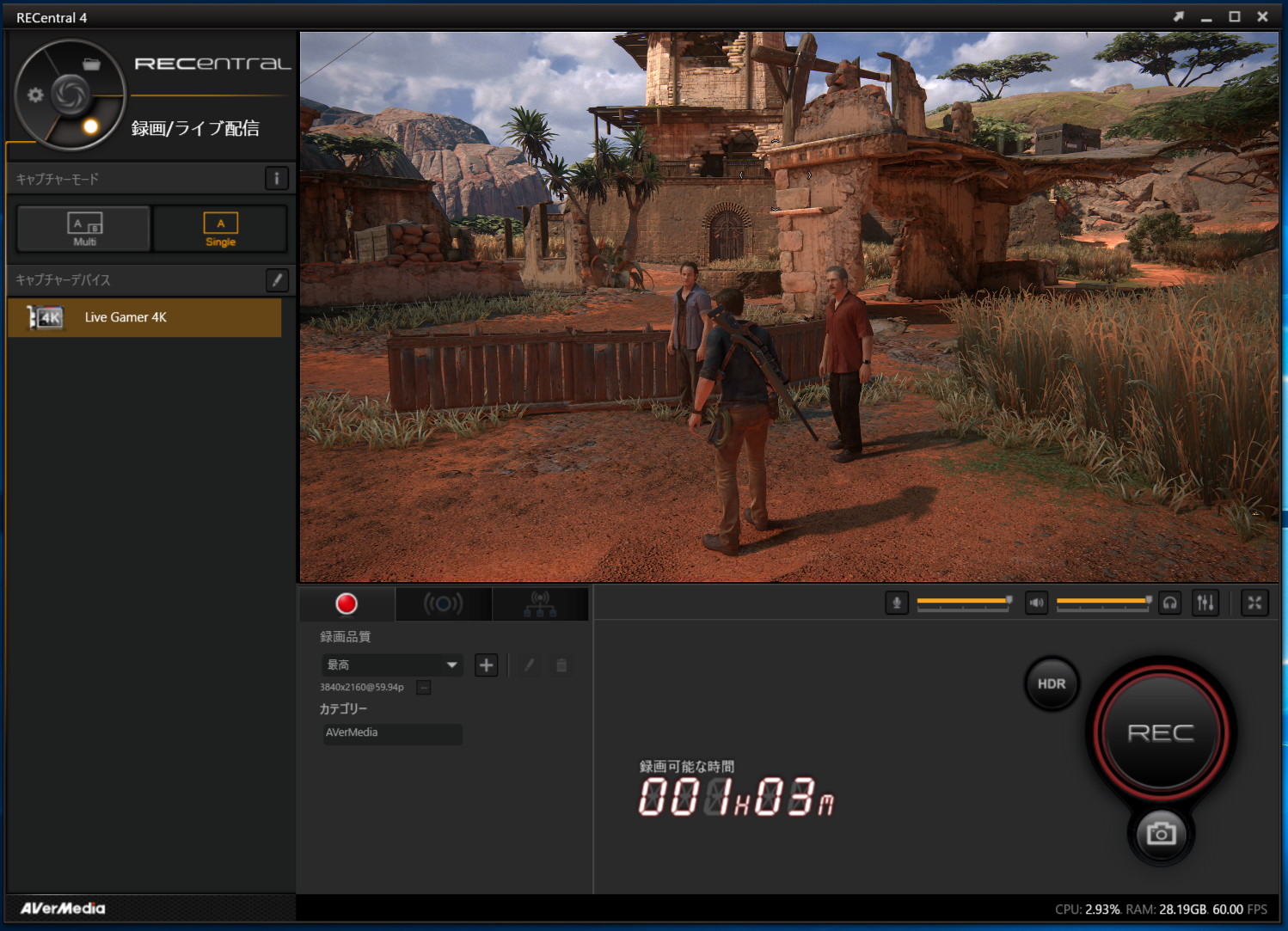
Task: Switch to the live streaming tab
Action: pyautogui.click(x=443, y=604)
